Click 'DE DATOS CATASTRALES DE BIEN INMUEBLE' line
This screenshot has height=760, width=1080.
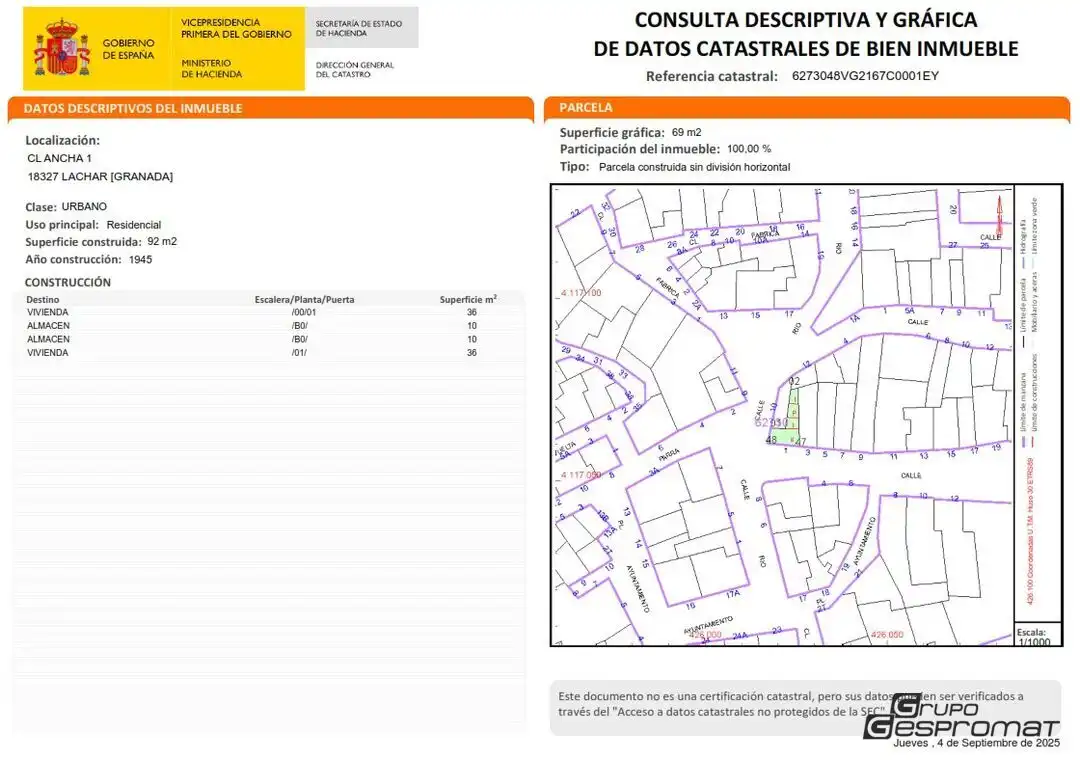click(806, 49)
